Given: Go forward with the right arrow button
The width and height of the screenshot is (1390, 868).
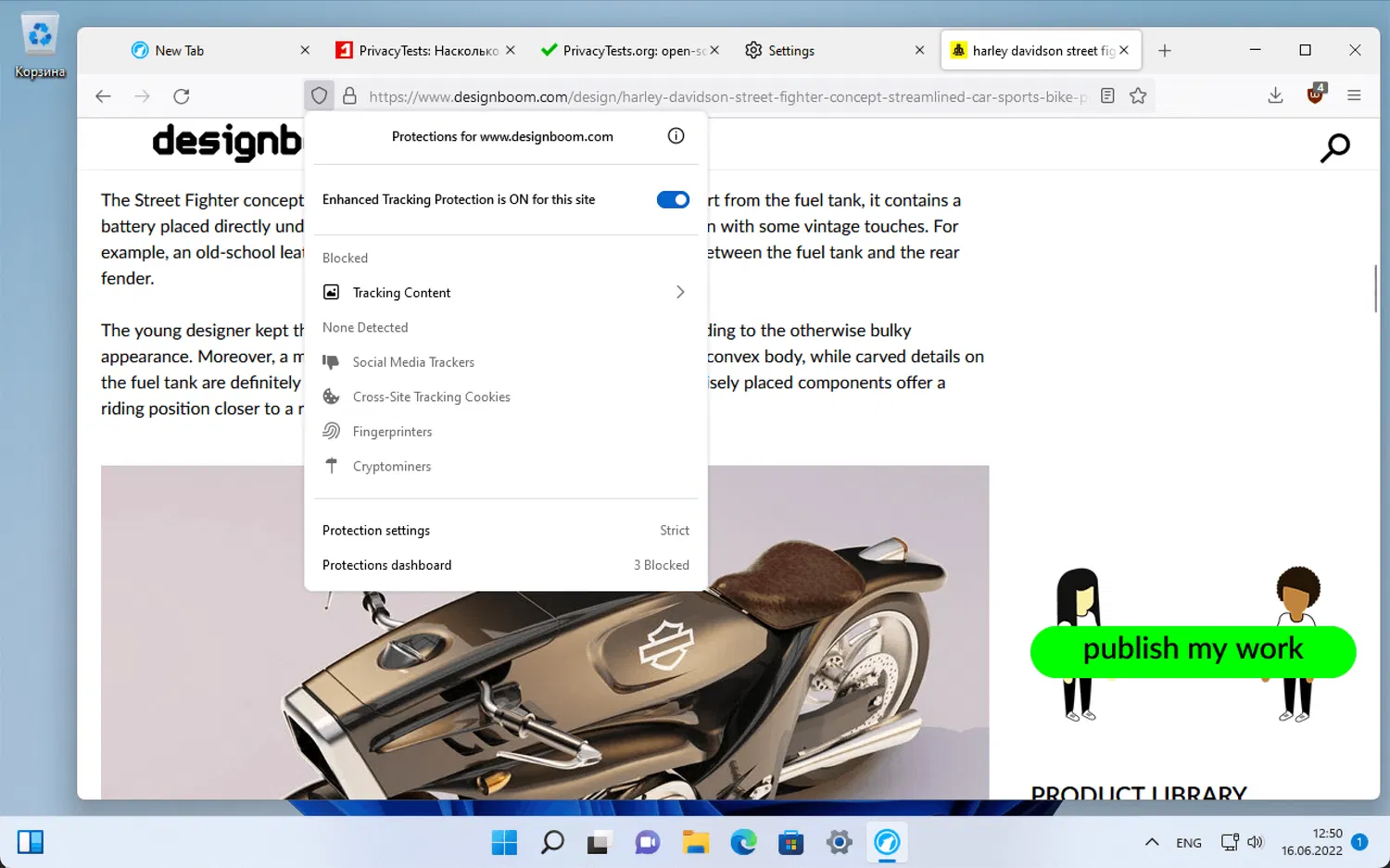Looking at the screenshot, I should tap(142, 96).
